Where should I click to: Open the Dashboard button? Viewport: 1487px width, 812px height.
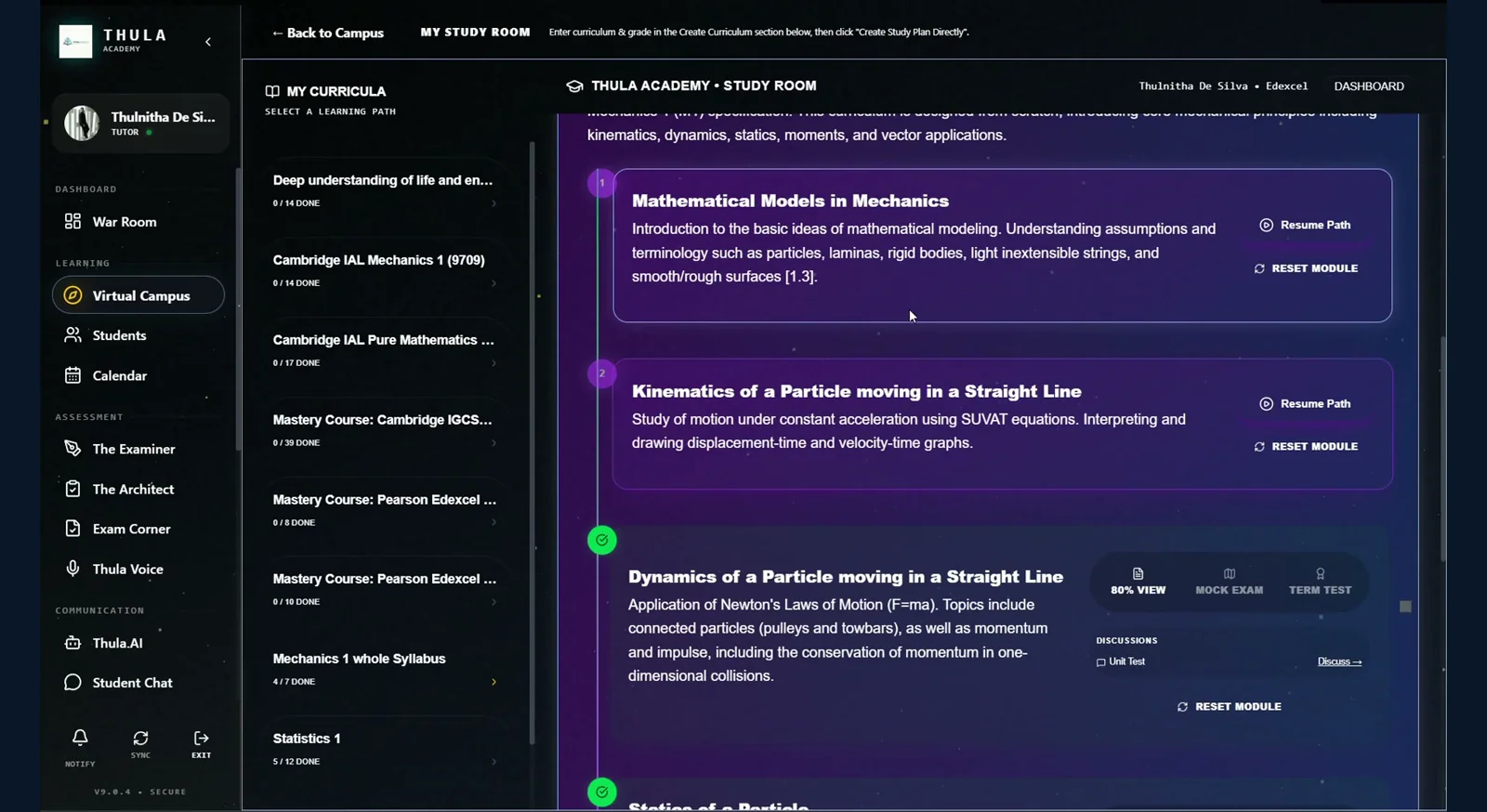(1369, 86)
